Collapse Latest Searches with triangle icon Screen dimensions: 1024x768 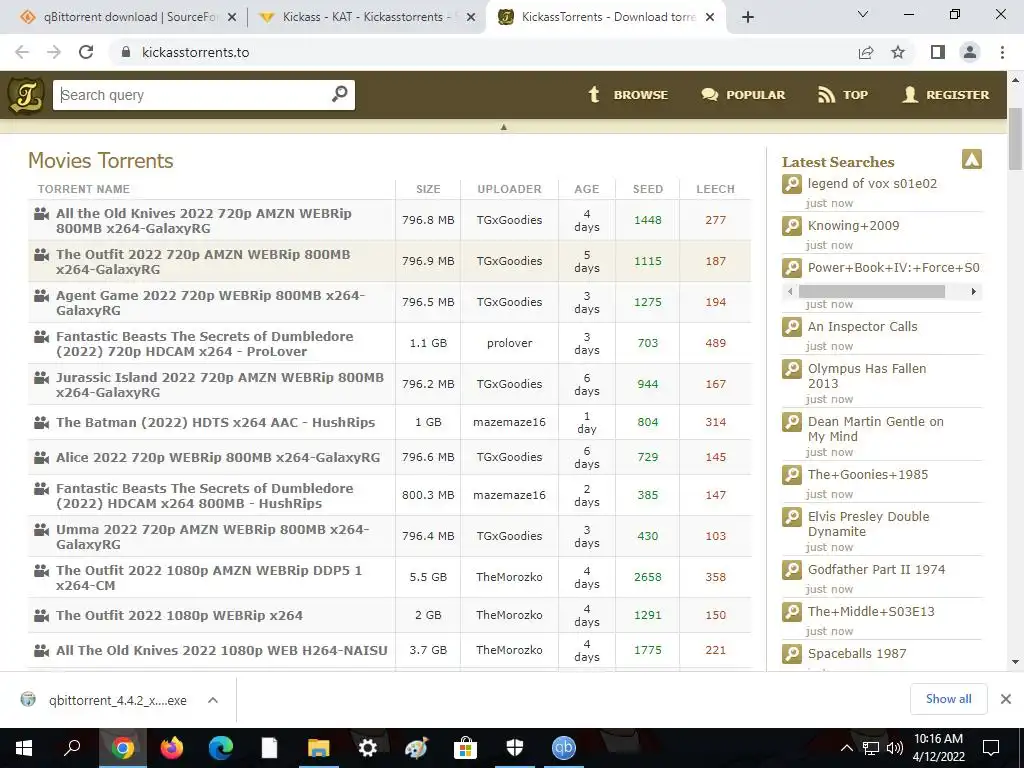972,159
